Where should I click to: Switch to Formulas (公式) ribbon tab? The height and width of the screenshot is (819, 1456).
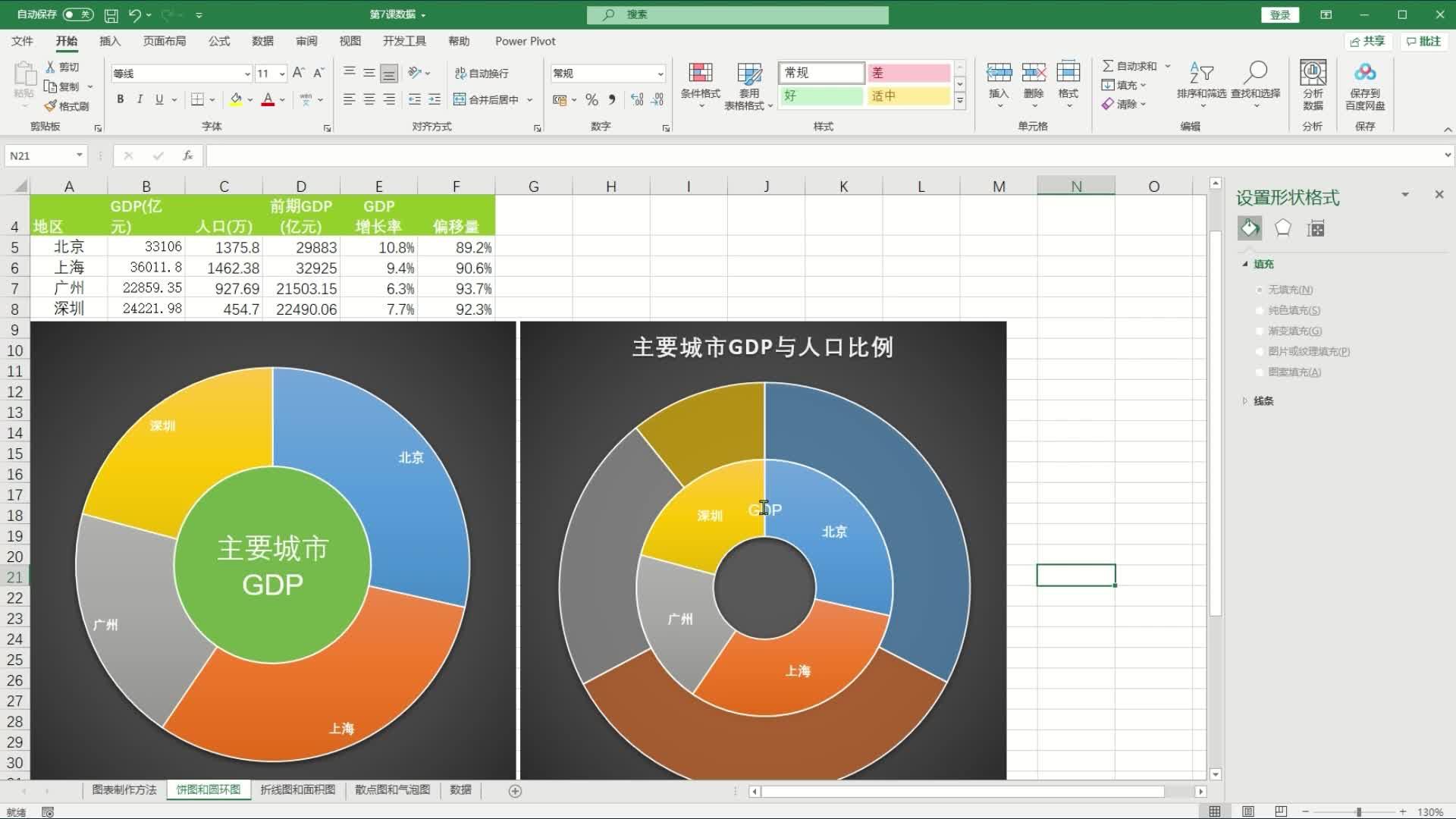point(219,41)
